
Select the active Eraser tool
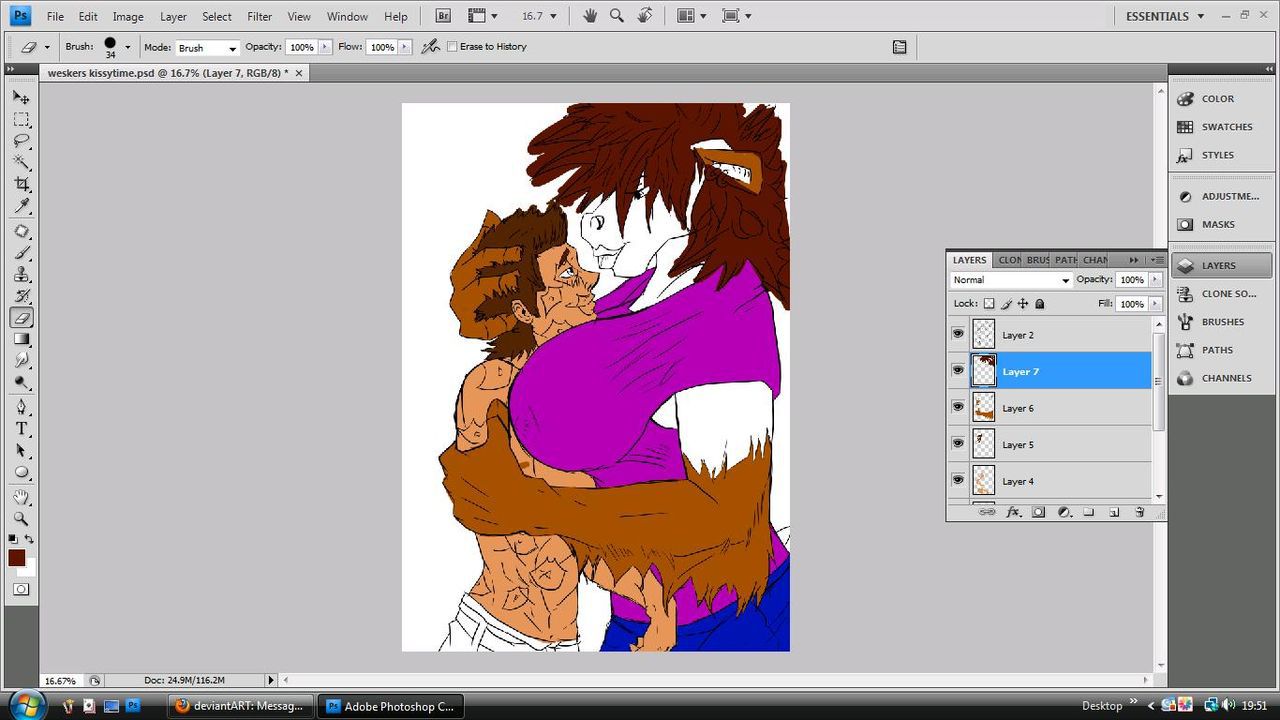click(21, 318)
